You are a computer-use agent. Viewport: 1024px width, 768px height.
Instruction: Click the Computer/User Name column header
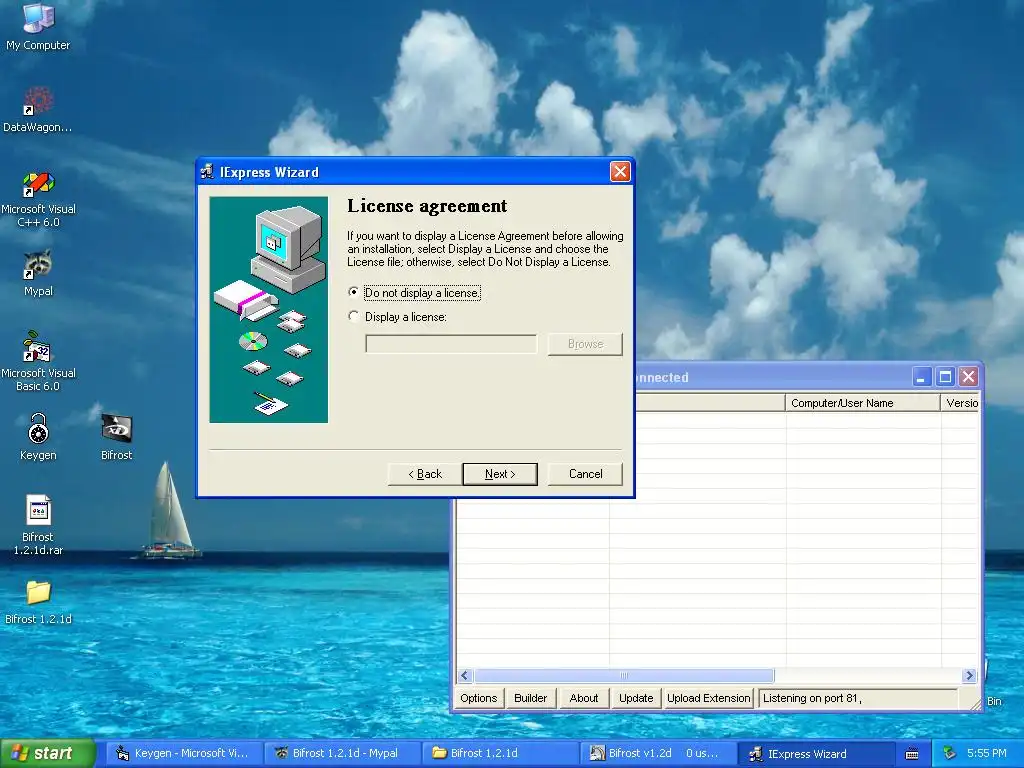coord(863,403)
